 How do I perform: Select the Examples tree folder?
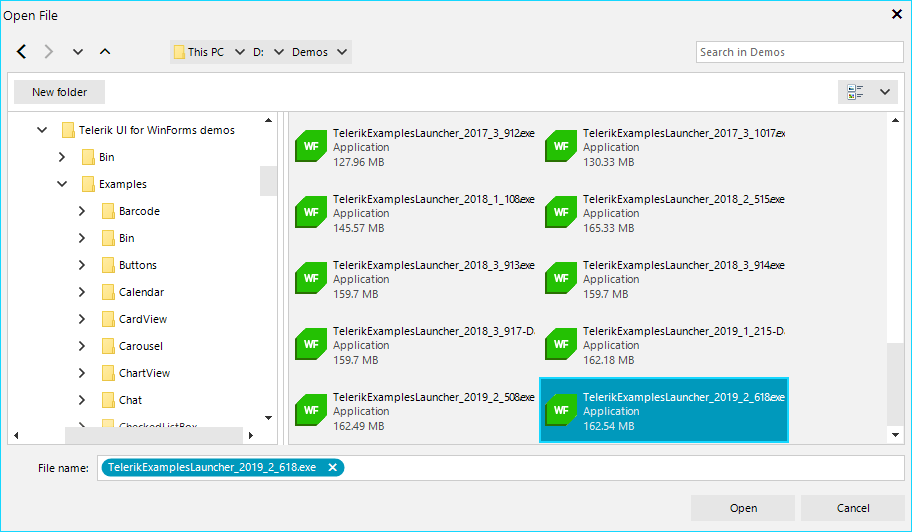123,184
